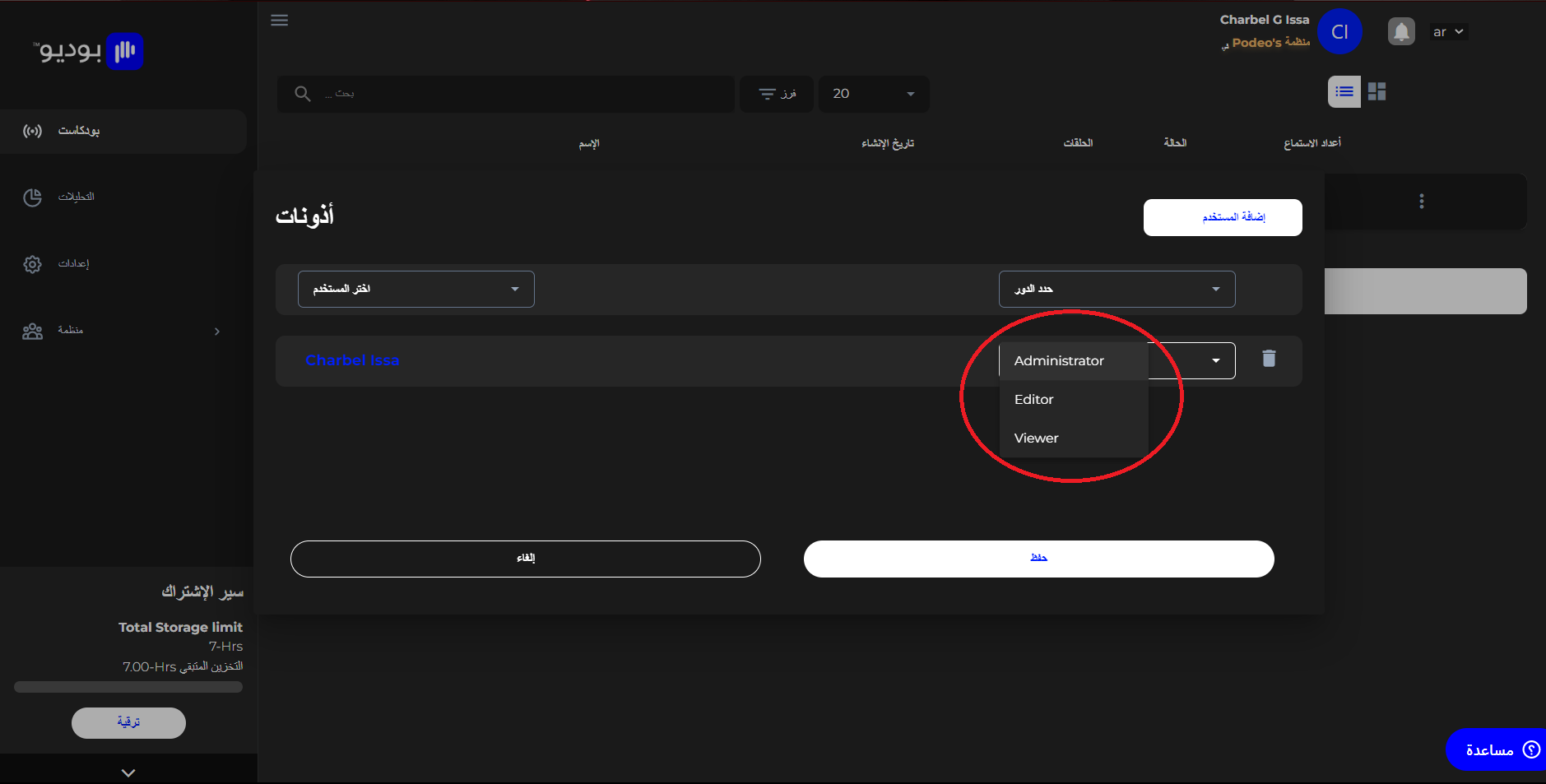This screenshot has height=784, width=1546.
Task: Click the organization people icon
Action: tap(32, 332)
